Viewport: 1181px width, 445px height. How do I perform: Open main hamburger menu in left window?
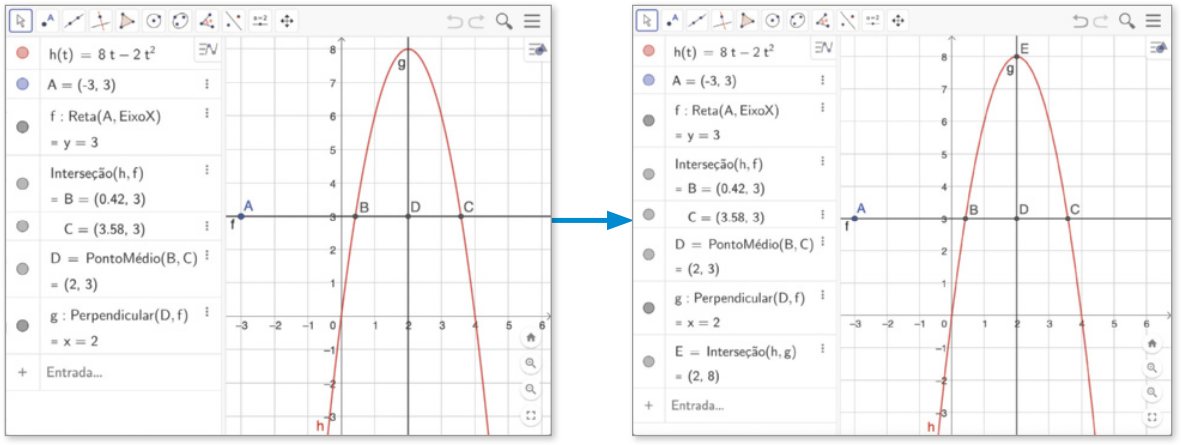pos(533,21)
